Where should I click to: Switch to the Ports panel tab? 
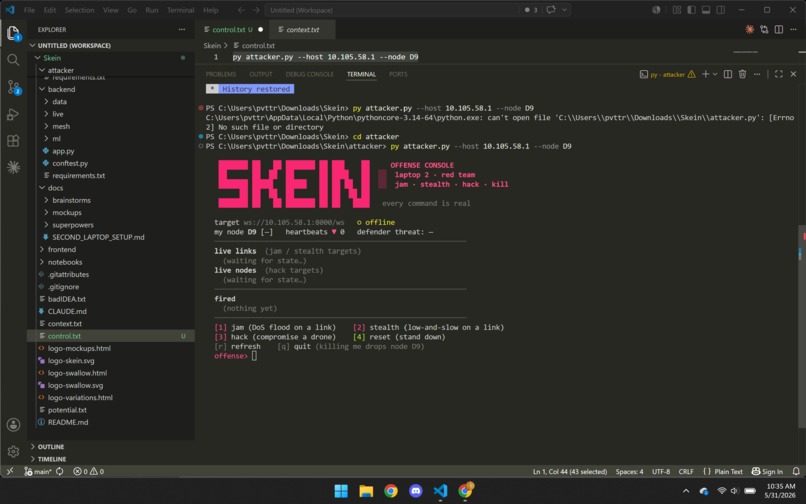pos(398,74)
